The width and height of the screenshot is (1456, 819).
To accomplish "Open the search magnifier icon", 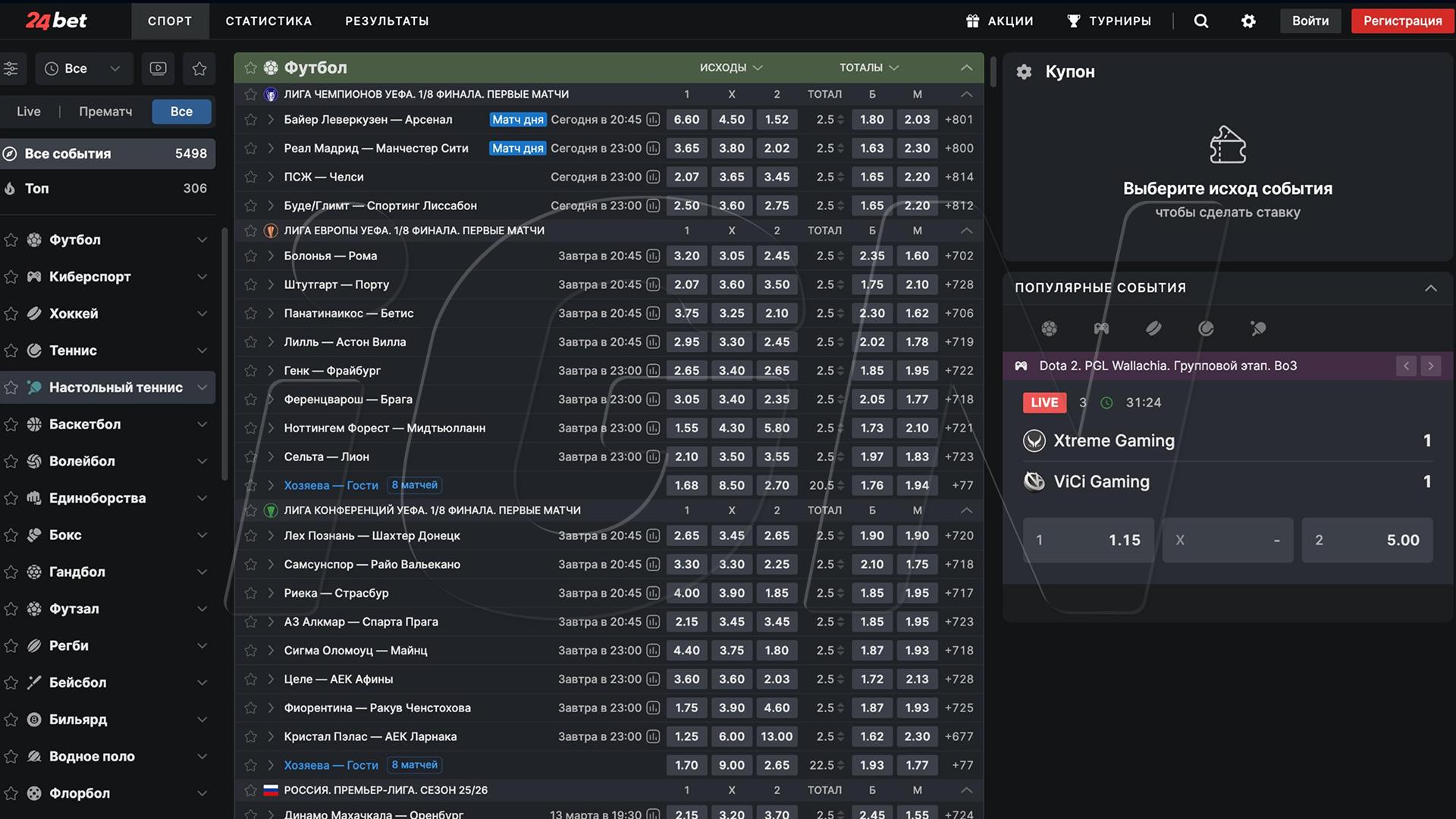I will tap(1201, 21).
